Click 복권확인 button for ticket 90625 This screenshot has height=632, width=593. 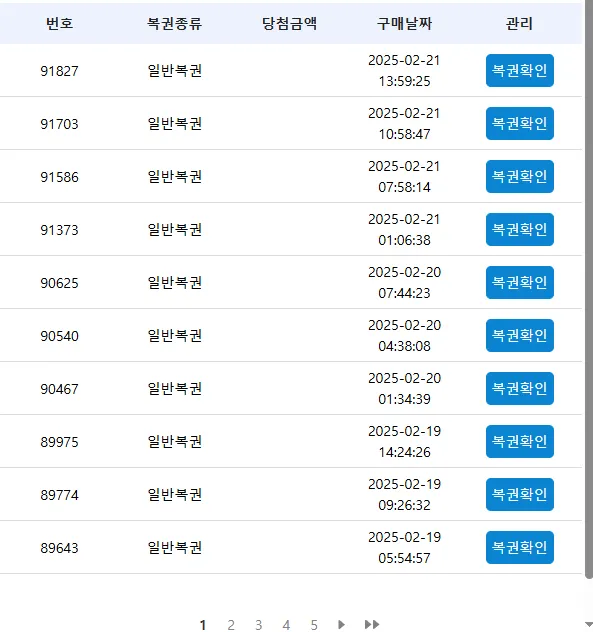(x=519, y=283)
